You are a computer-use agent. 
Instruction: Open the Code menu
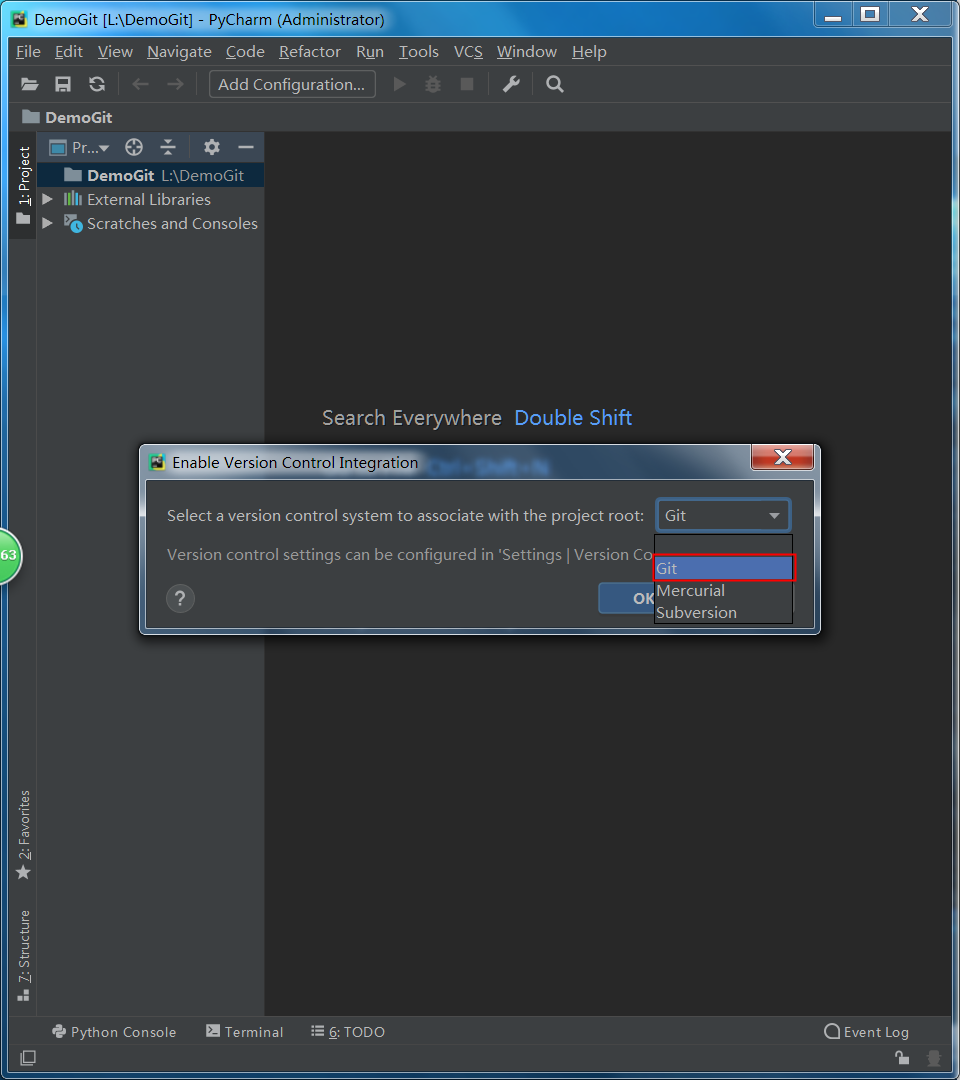tap(245, 52)
